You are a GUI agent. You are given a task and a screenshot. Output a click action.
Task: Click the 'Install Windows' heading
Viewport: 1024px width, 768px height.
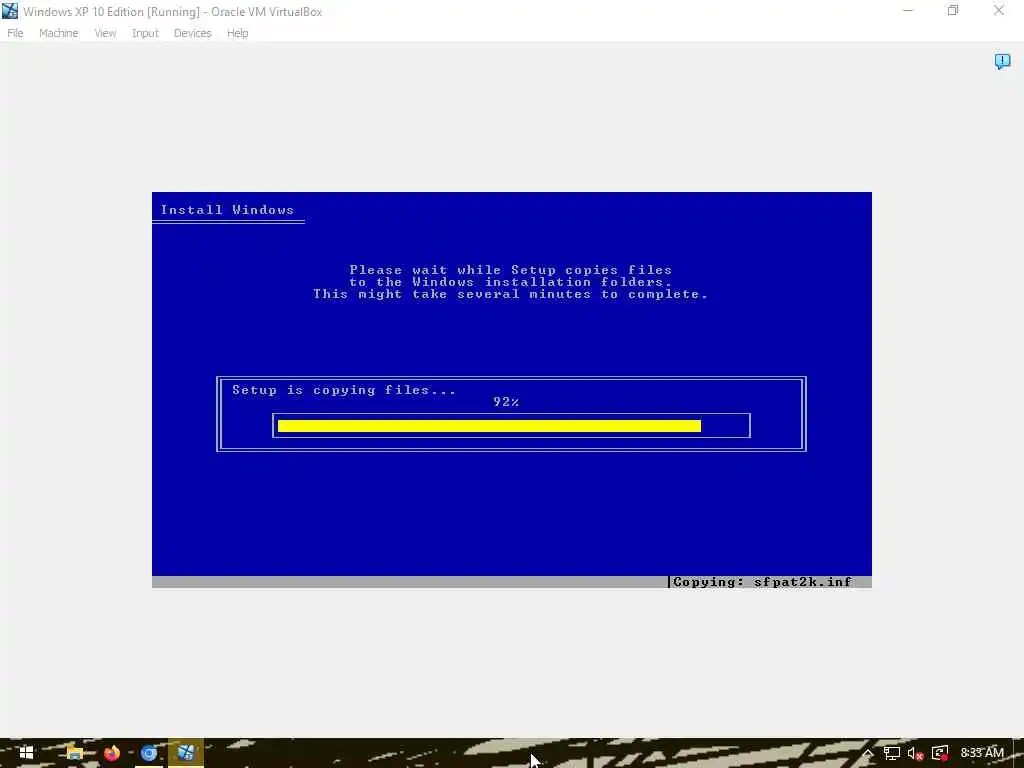pos(227,210)
